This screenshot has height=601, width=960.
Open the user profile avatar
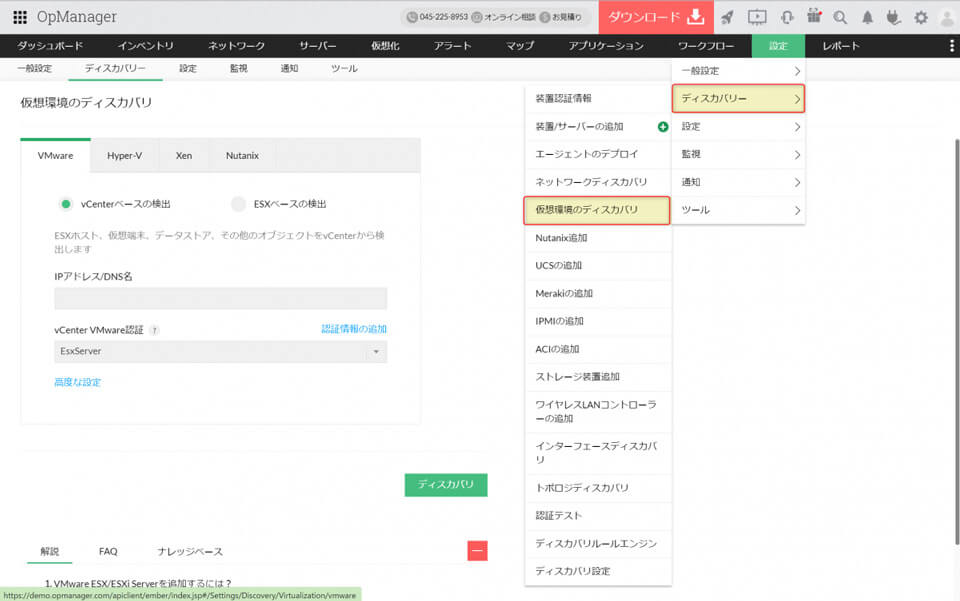(947, 18)
